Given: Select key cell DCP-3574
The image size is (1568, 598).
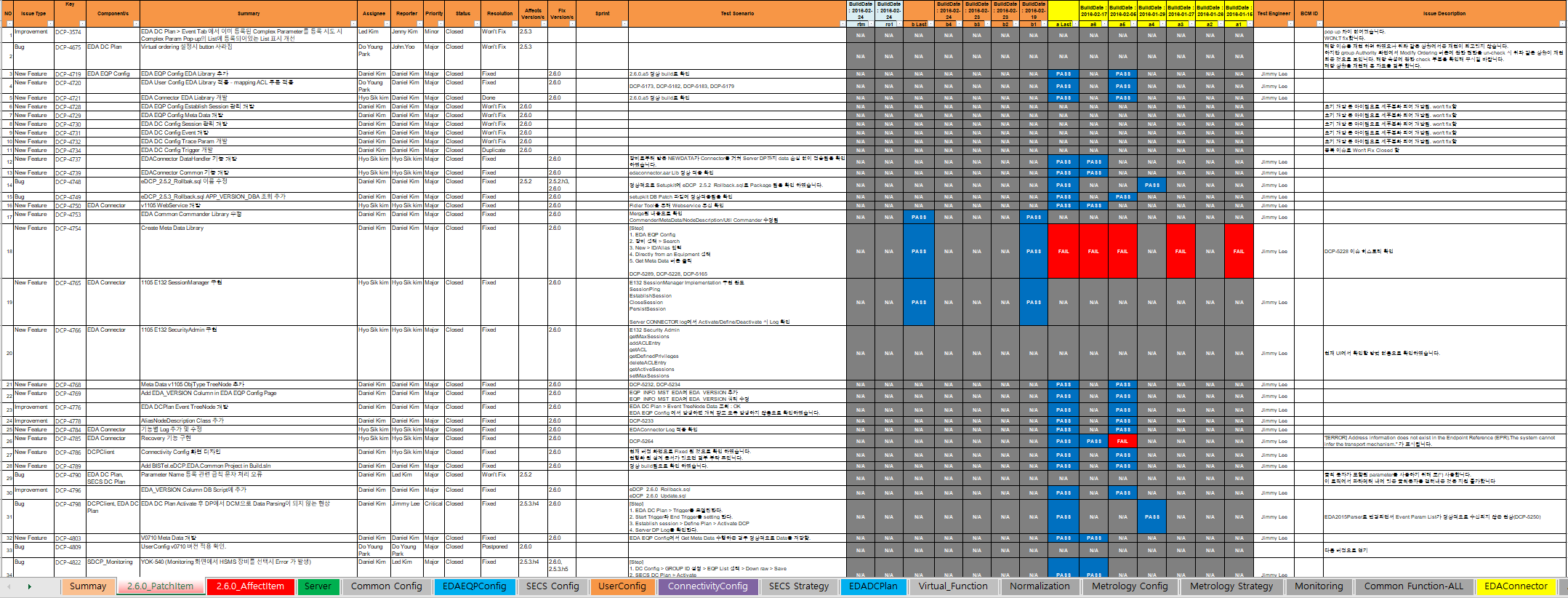Looking at the screenshot, I should (x=70, y=35).
